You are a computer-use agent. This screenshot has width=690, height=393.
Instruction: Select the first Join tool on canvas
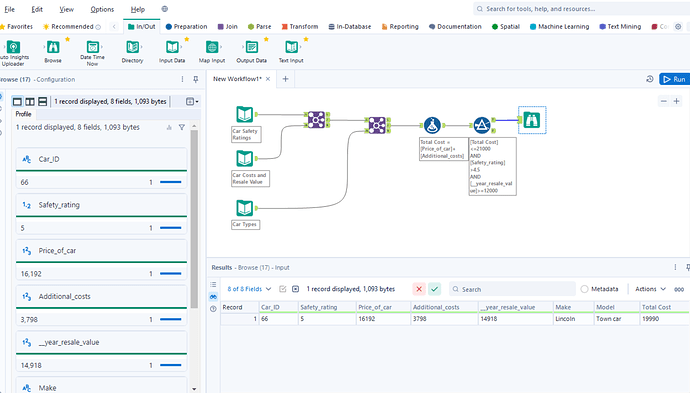[x=316, y=120]
